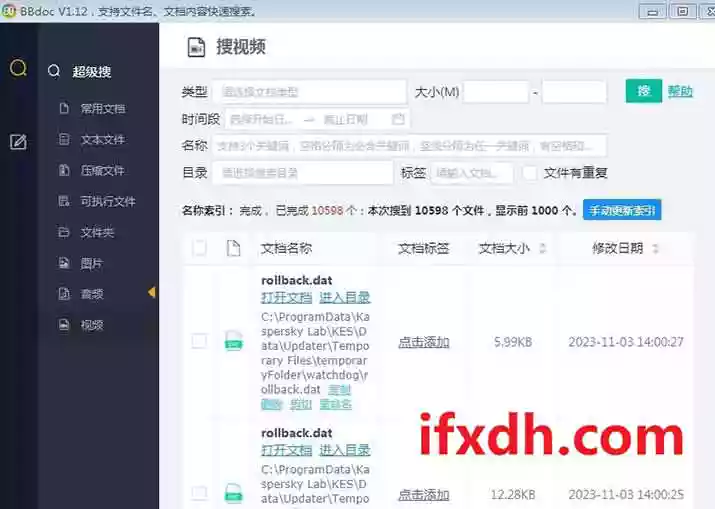This screenshot has height=509, width=715.
Task: Pick the end date in 时间段
Action: [x=346, y=119]
